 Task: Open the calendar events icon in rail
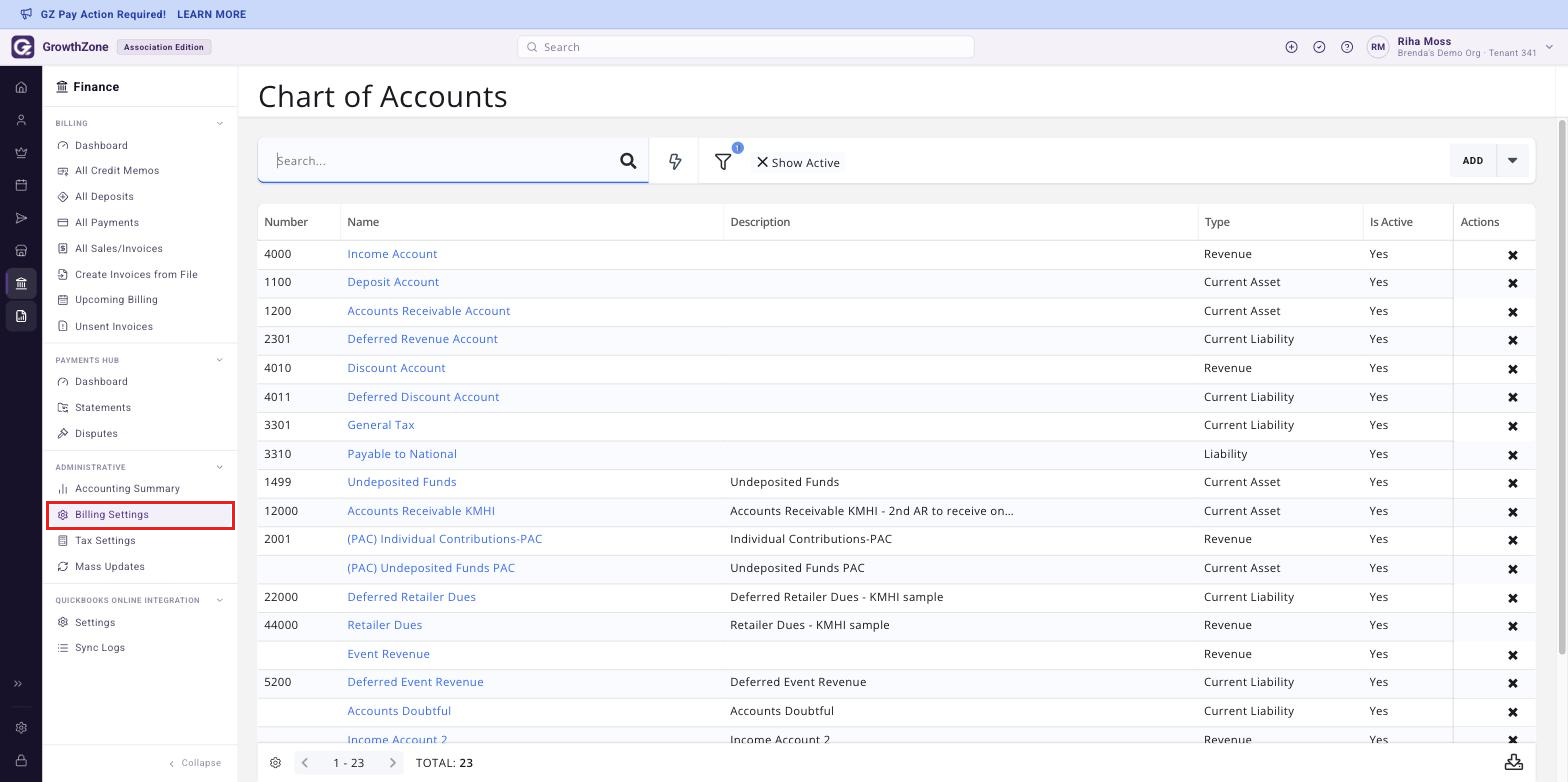(21, 185)
